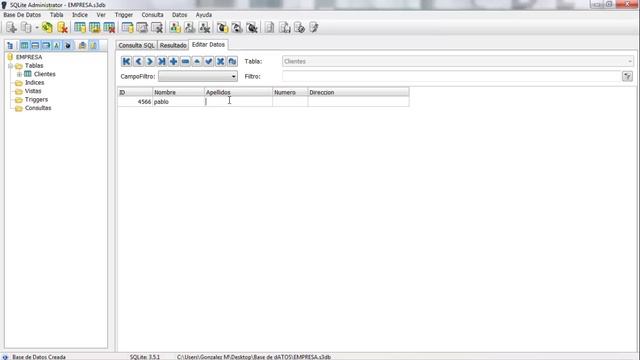Click the create view toolbar icon
This screenshot has width=640, height=360.
click(x=175, y=27)
